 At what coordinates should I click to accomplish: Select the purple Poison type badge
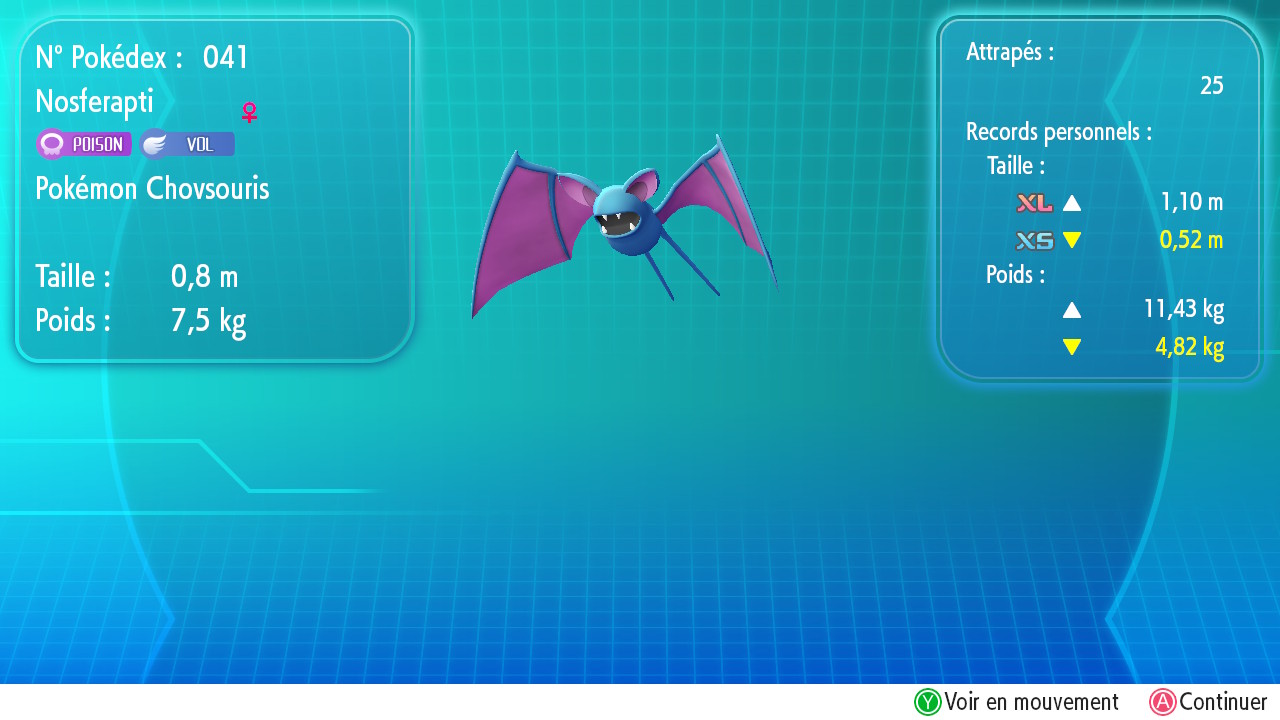[84, 144]
